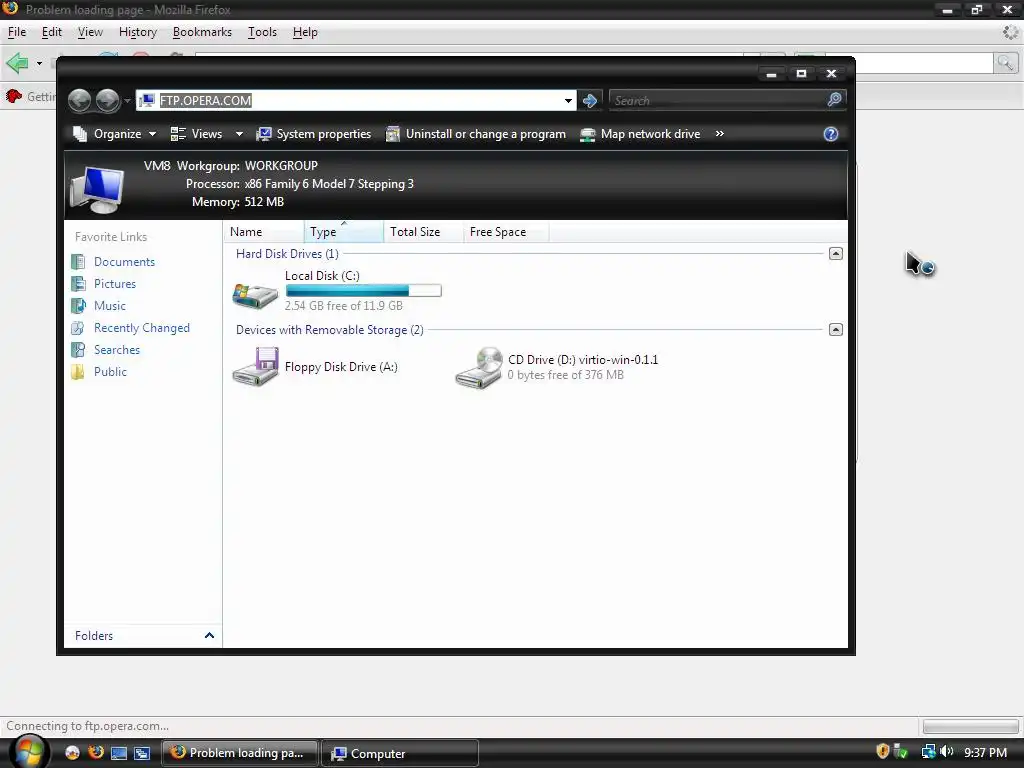Open Firefox File menu
This screenshot has width=1024, height=768.
pos(17,32)
